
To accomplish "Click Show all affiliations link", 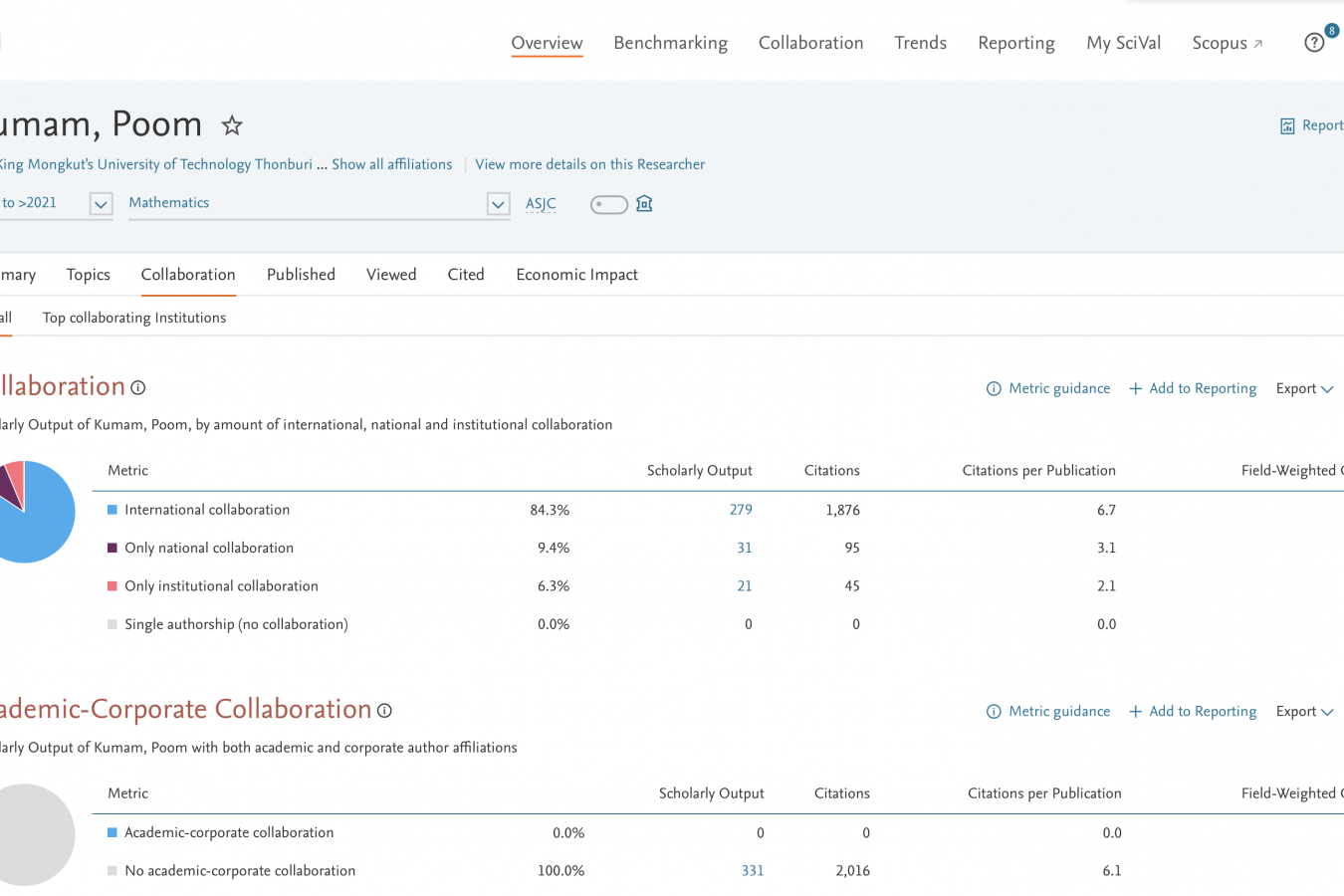I will (391, 164).
